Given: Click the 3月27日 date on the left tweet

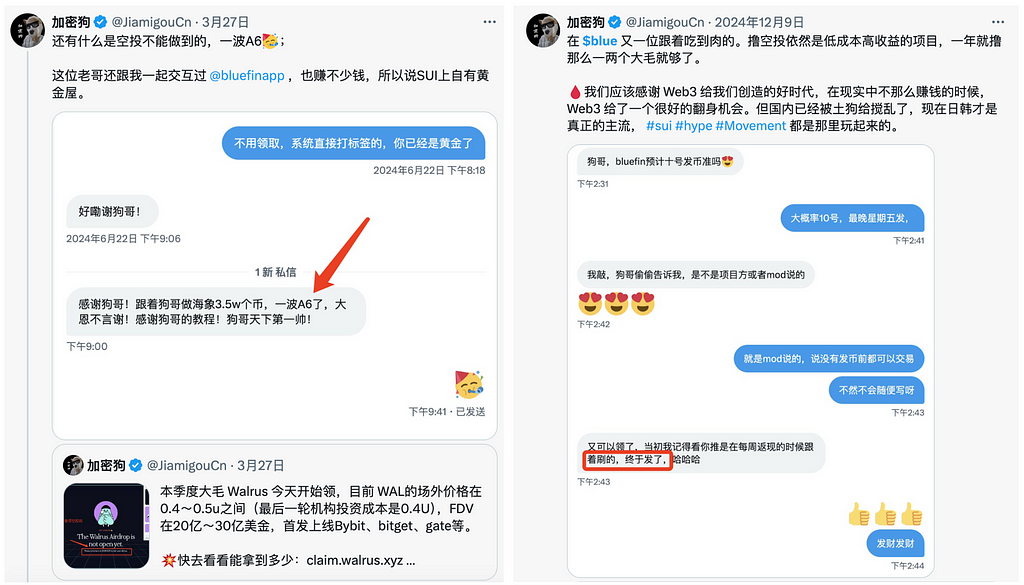Looking at the screenshot, I should (225, 22).
